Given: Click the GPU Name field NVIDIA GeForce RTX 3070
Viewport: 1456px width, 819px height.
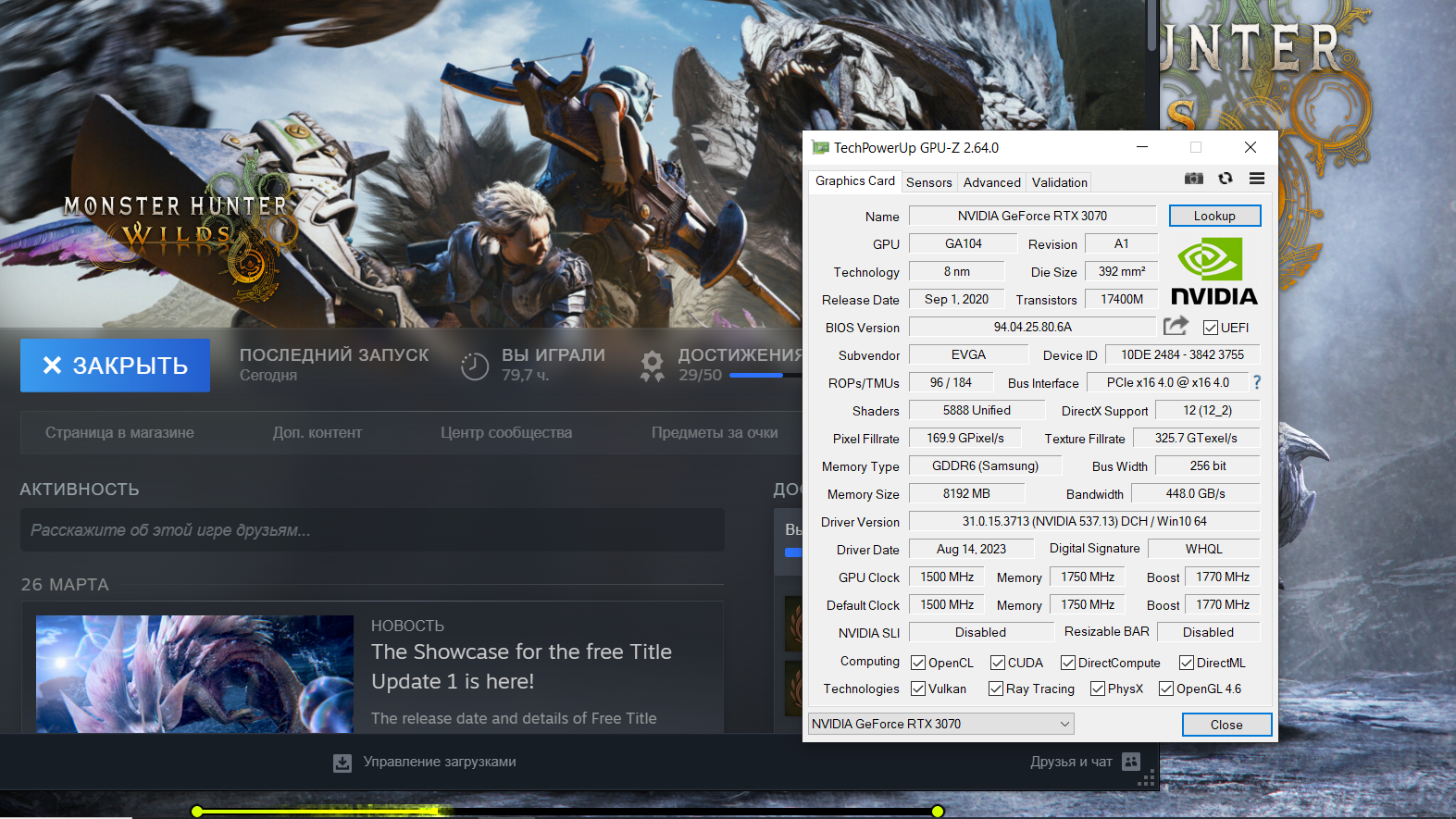Looking at the screenshot, I should point(1032,216).
